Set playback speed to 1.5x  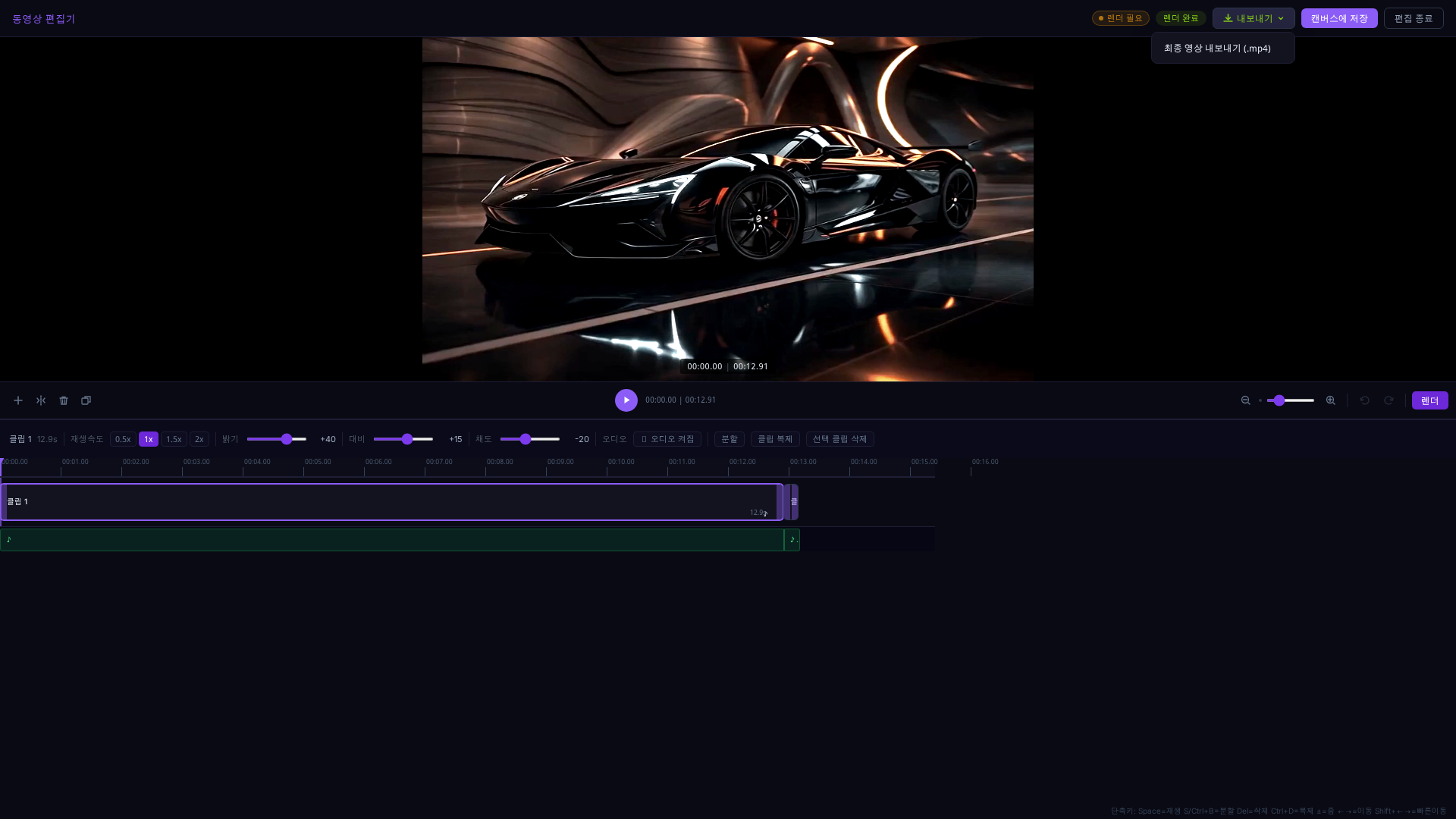point(174,439)
